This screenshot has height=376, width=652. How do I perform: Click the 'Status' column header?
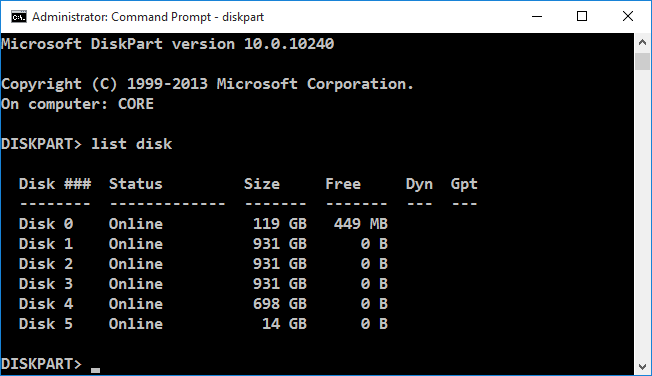[x=136, y=184]
